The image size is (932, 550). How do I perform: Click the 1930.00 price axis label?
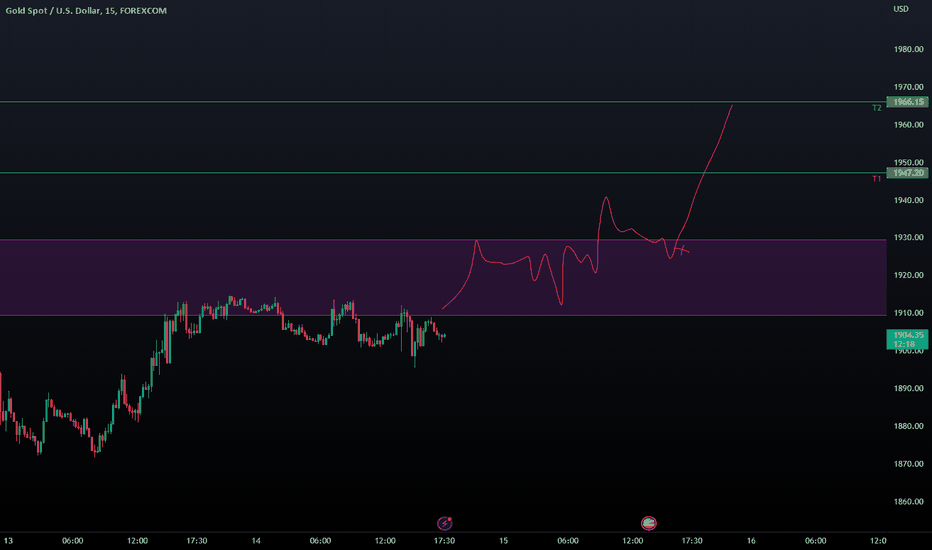pos(909,237)
